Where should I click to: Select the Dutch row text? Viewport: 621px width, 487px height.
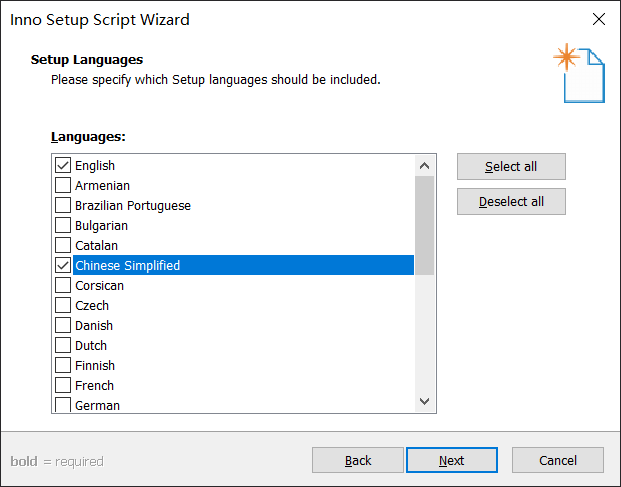[91, 345]
